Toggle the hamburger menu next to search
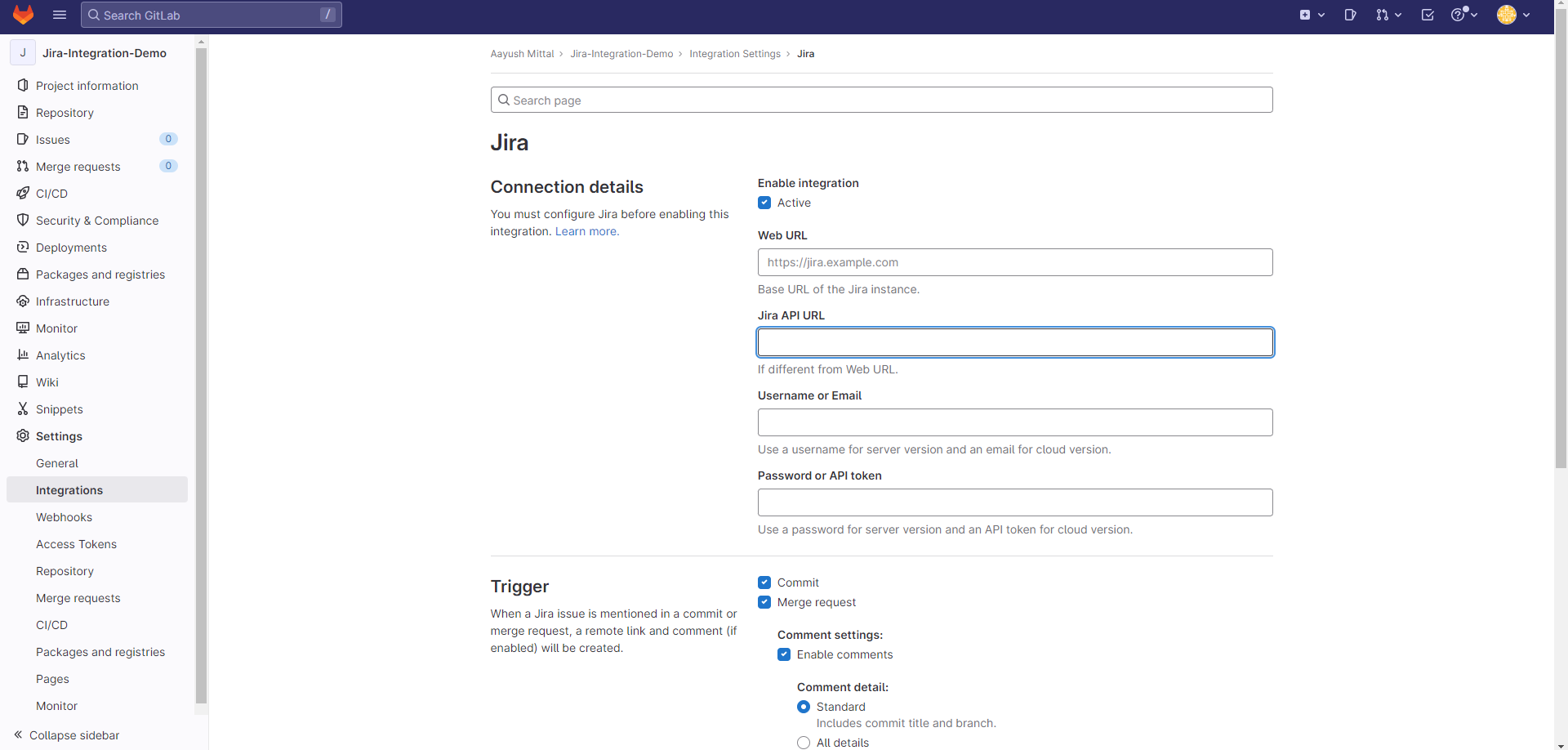This screenshot has width=1568, height=750. click(x=59, y=15)
